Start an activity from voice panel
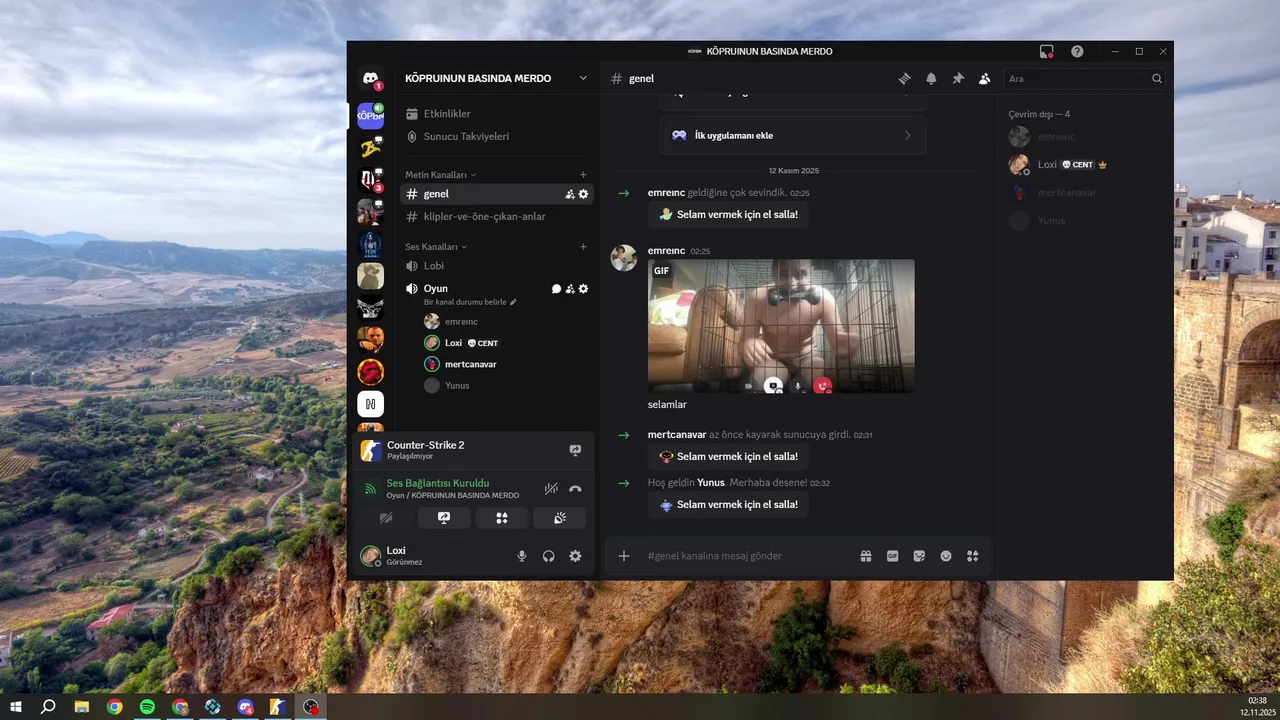 coord(502,518)
